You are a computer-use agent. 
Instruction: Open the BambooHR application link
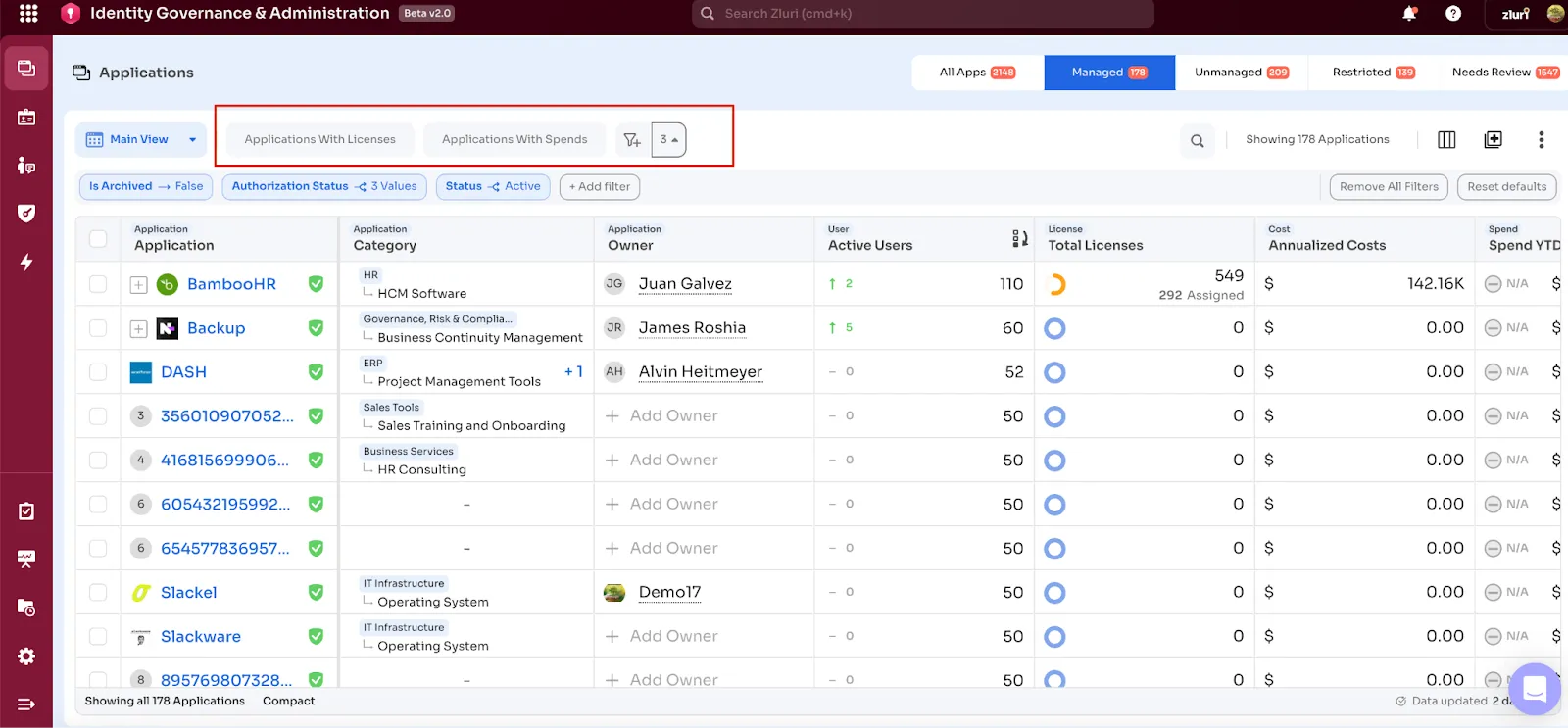tap(231, 284)
